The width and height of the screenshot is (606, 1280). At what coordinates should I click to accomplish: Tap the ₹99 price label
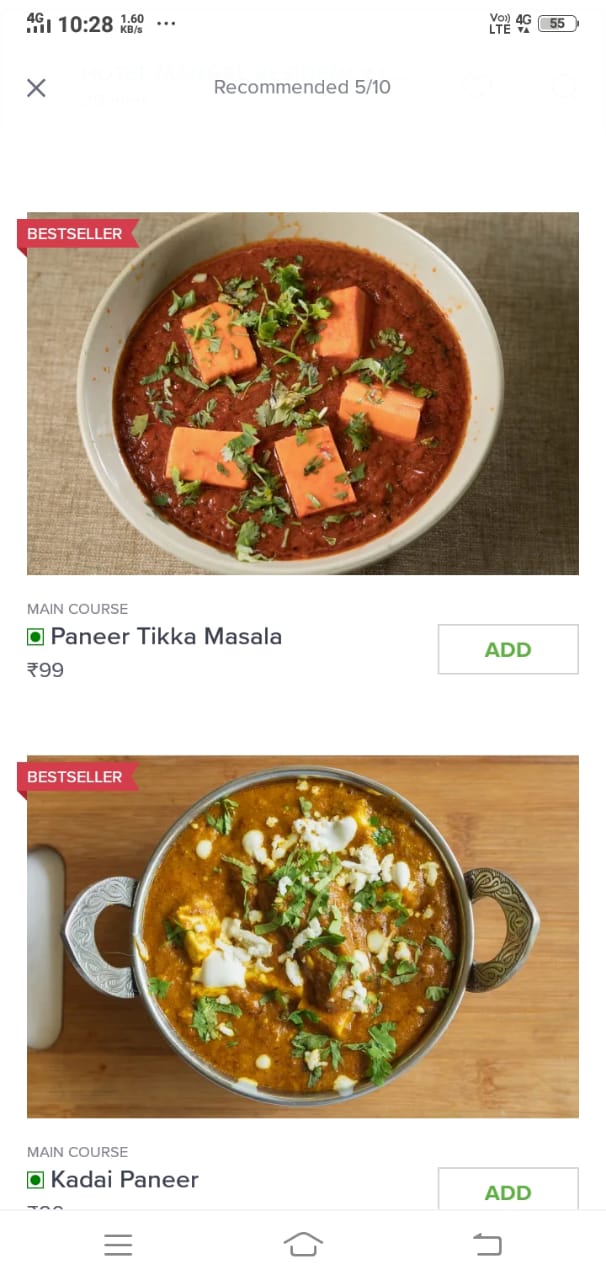pos(46,670)
